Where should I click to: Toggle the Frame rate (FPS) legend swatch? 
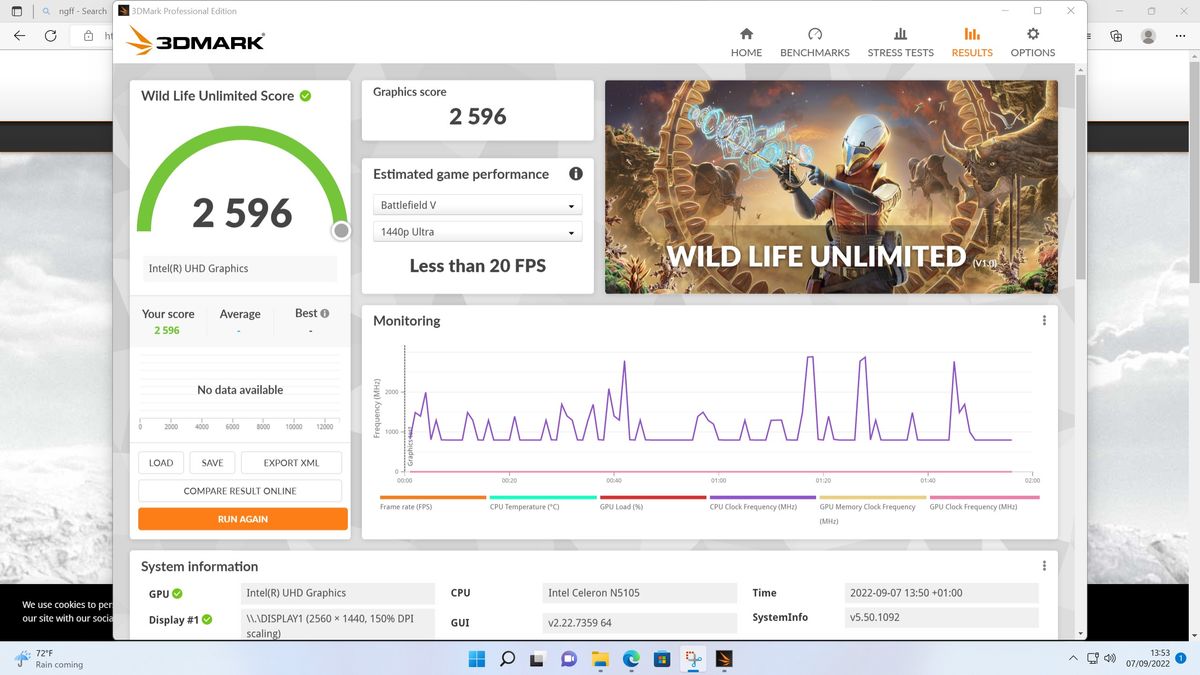(432, 497)
